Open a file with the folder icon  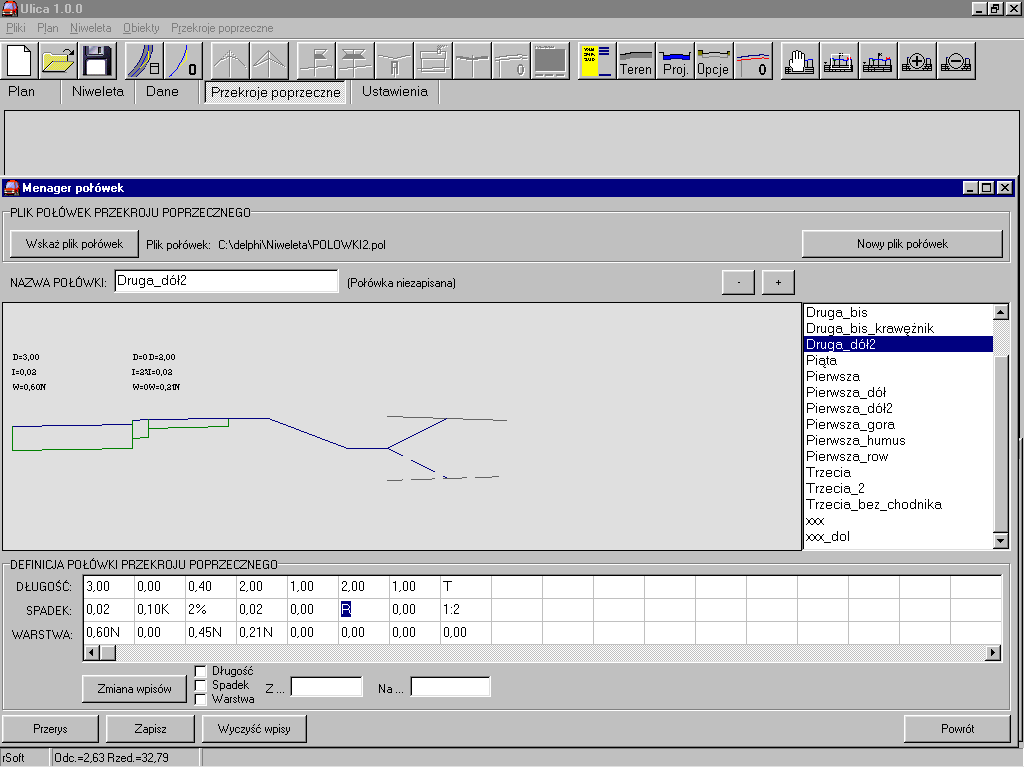click(x=59, y=61)
